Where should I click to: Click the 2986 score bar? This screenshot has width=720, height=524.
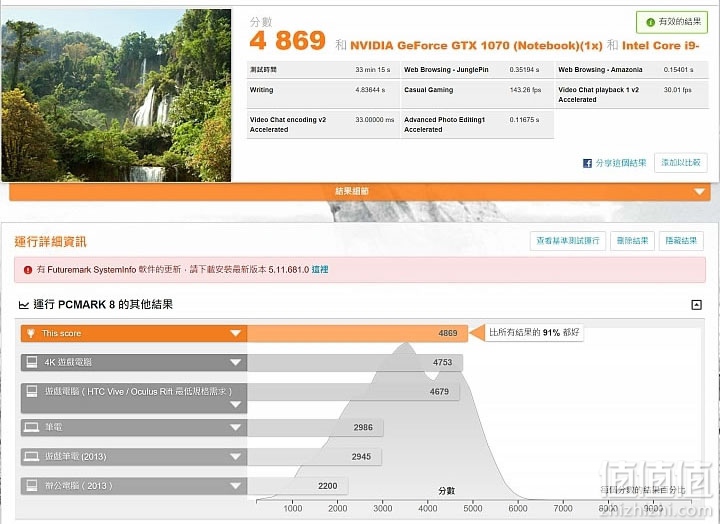point(315,428)
